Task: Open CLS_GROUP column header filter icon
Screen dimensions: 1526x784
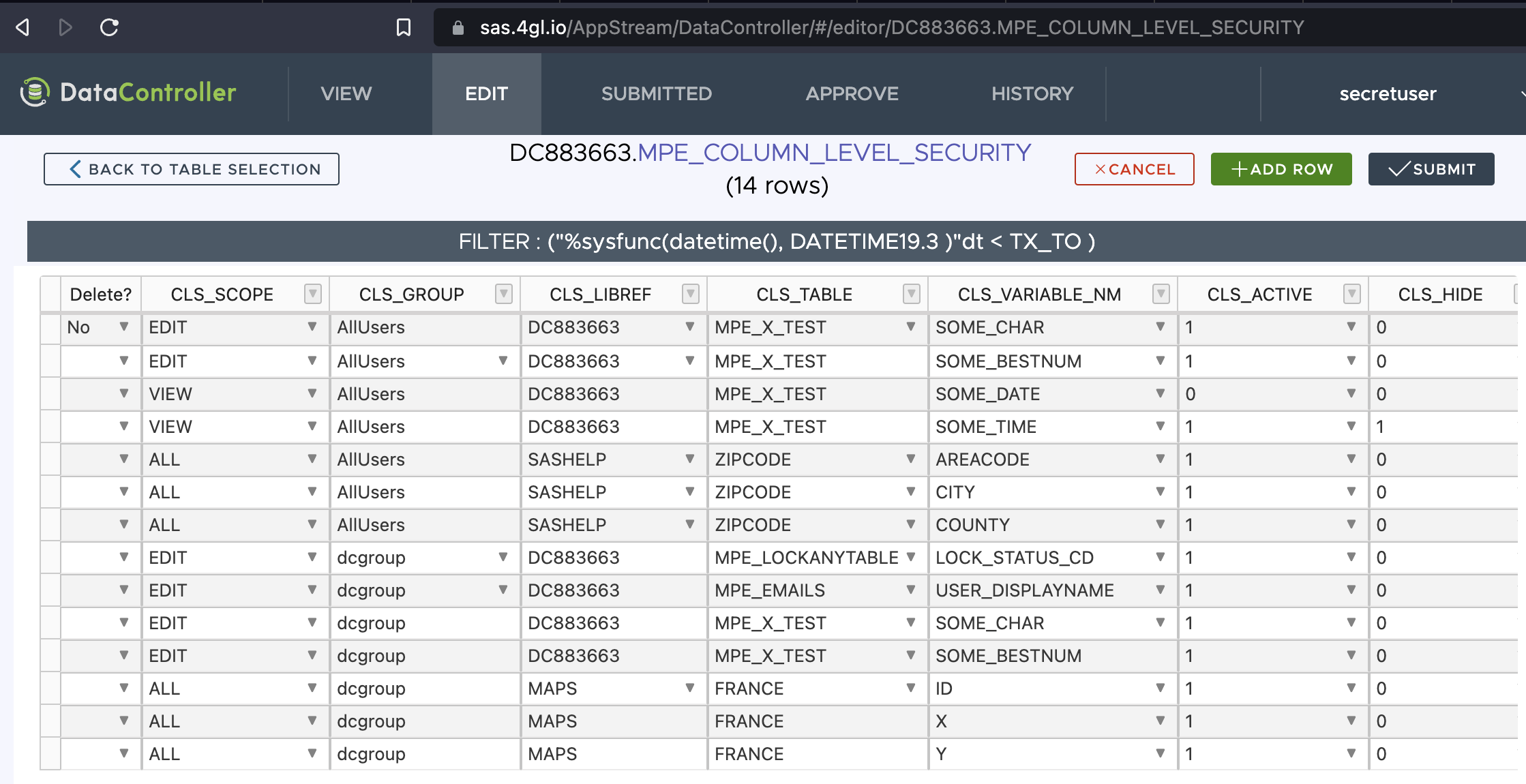Action: pyautogui.click(x=503, y=295)
